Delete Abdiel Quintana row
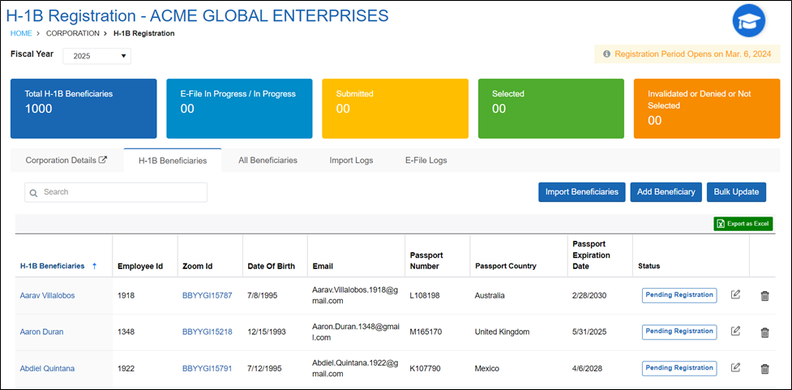Image resolution: width=792 pixels, height=390 pixels. [765, 369]
